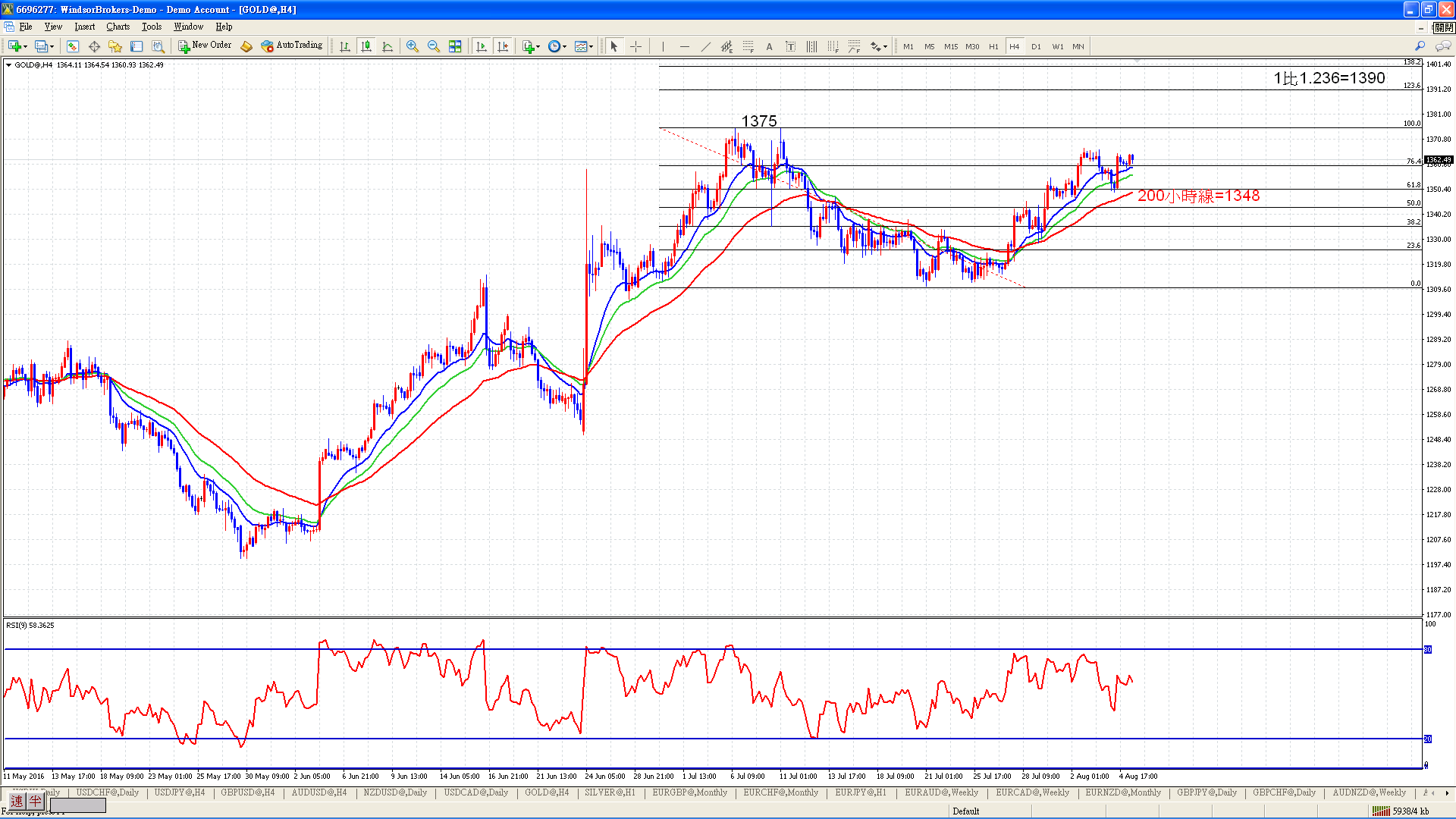Click the New Order button

(205, 45)
